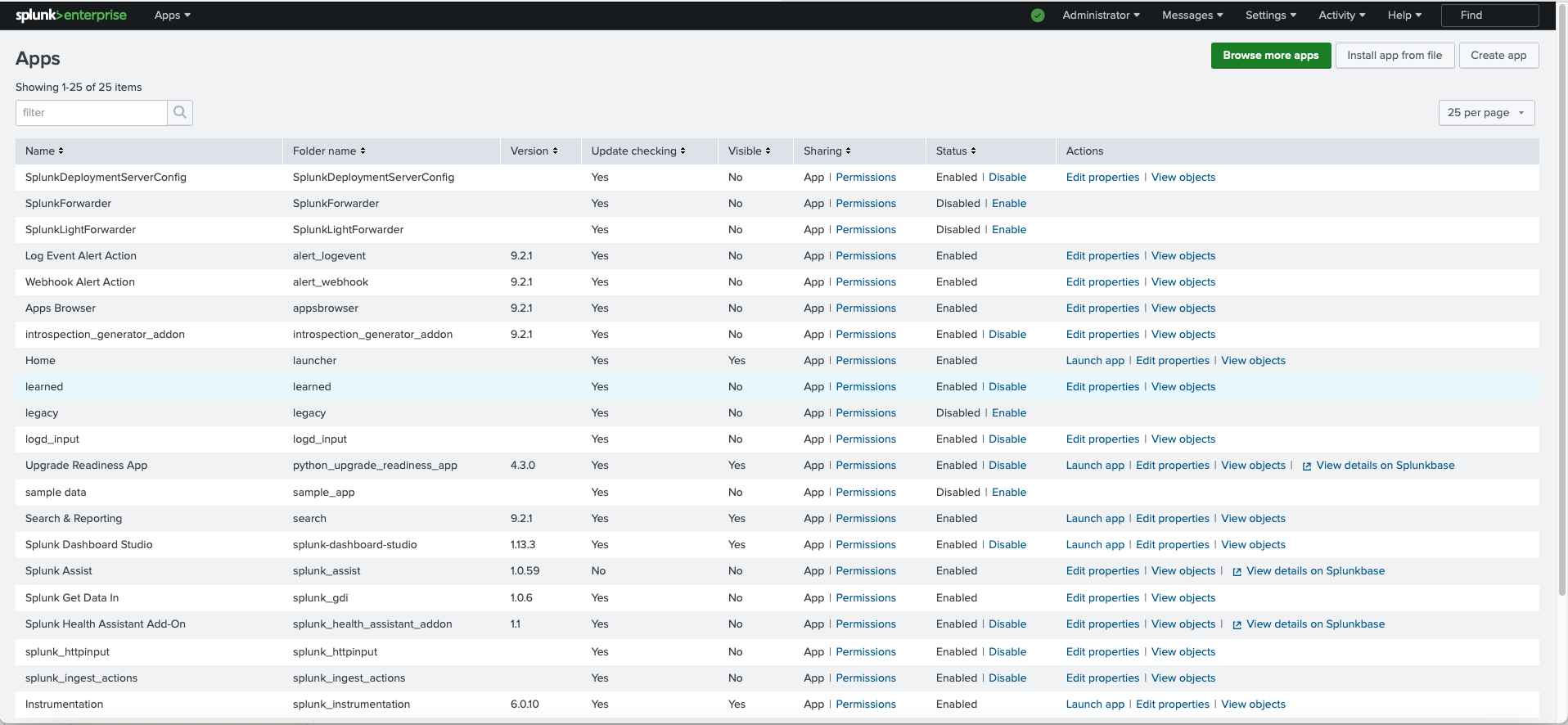This screenshot has height=725, width=1568.
Task: Enable the legacy app
Action: point(1009,413)
